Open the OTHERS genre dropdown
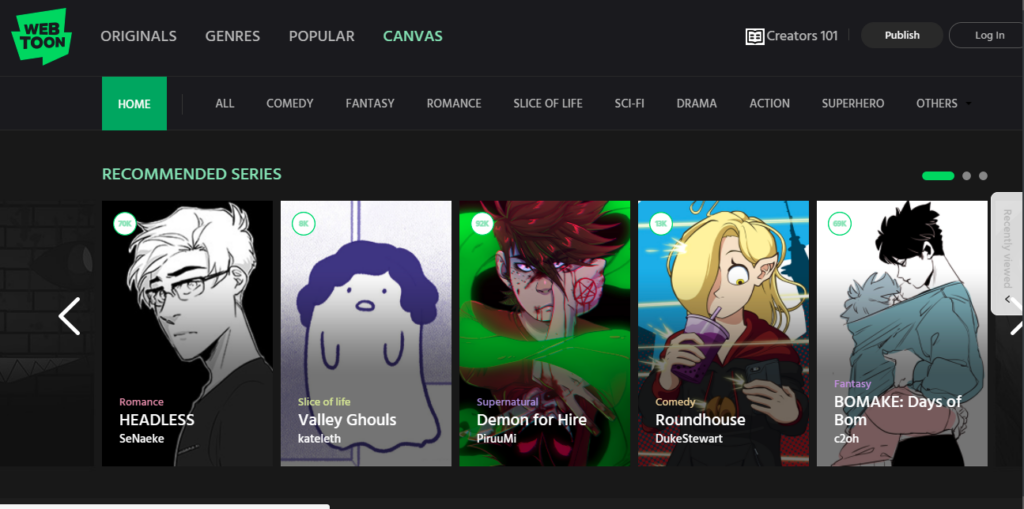1024x509 pixels. [x=943, y=103]
